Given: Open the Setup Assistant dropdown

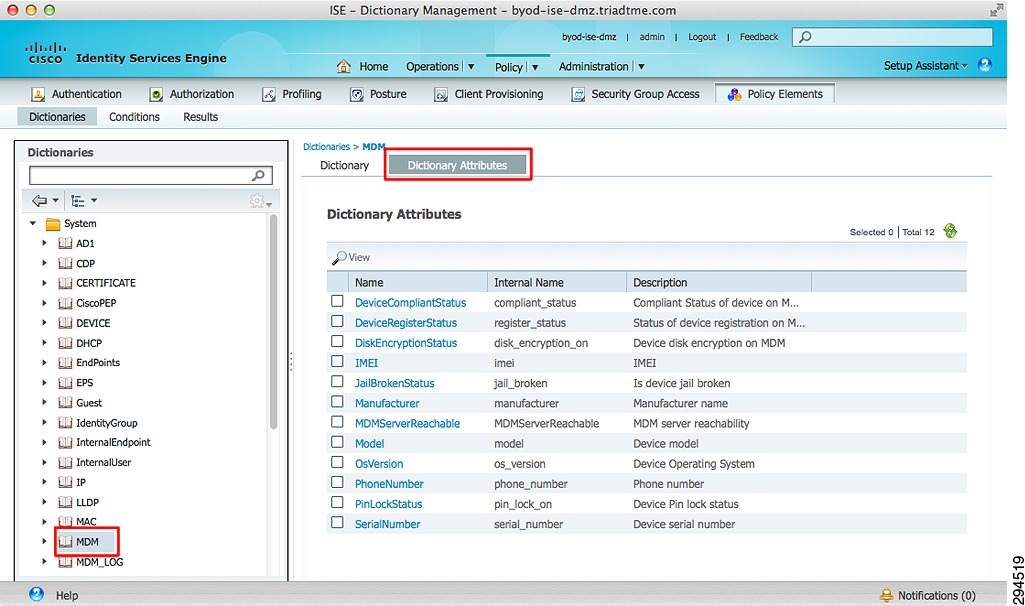Looking at the screenshot, I should [925, 65].
